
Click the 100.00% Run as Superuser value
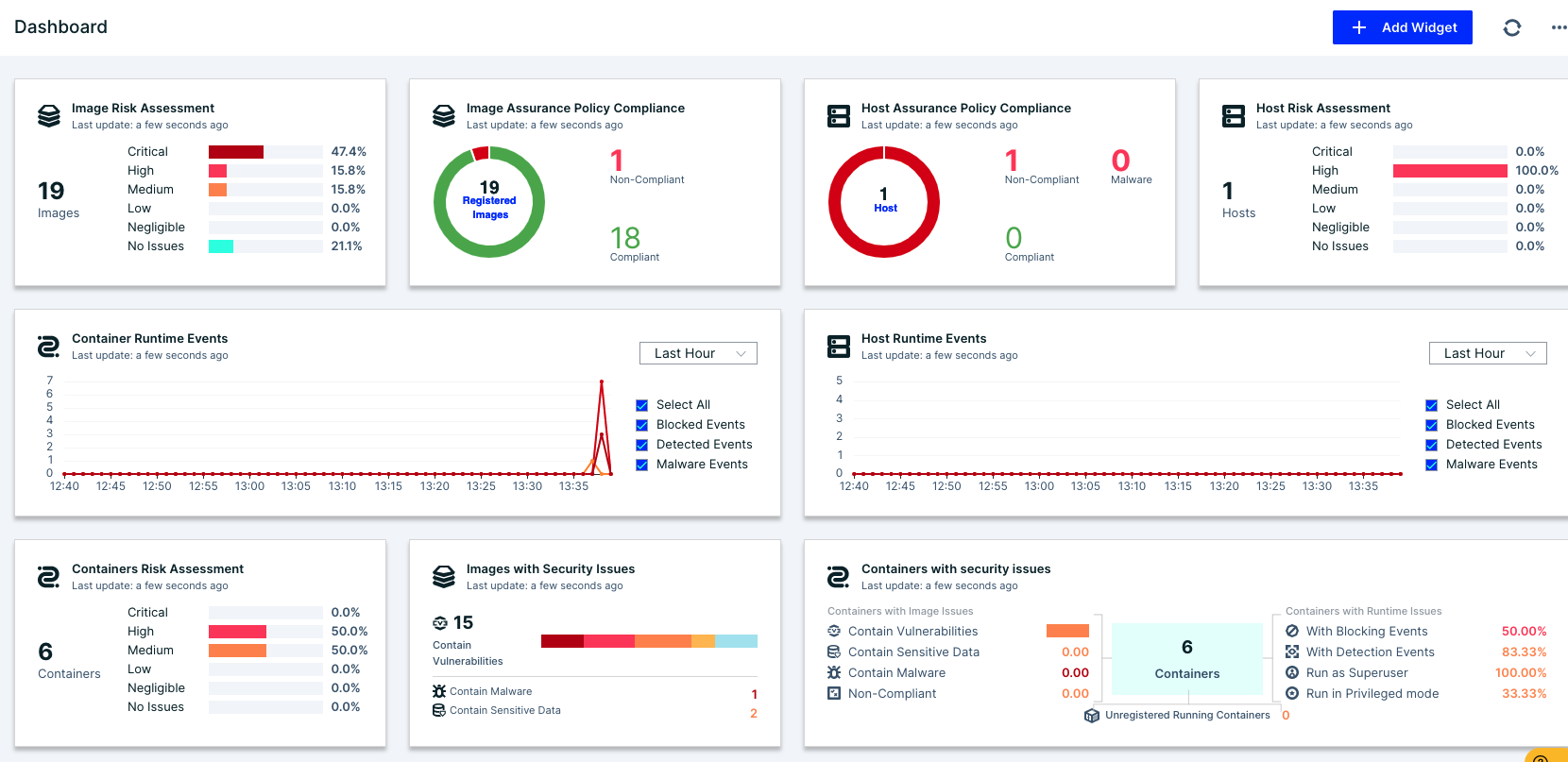click(1521, 672)
